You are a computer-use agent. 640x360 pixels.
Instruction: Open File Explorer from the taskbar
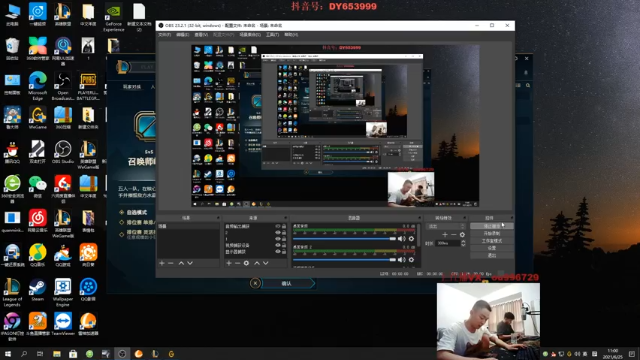[57, 354]
